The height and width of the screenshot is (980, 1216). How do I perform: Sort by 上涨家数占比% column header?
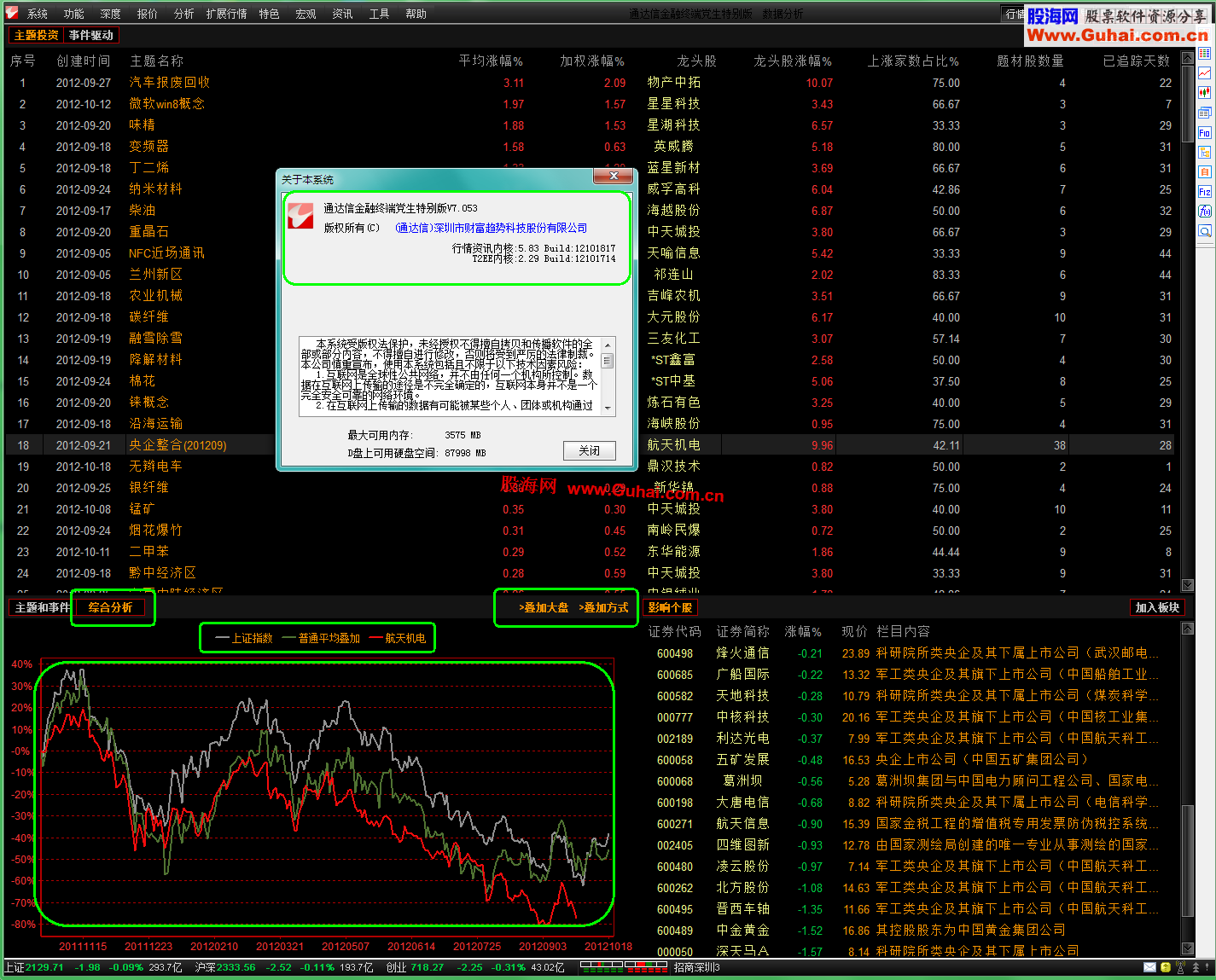pos(913,61)
